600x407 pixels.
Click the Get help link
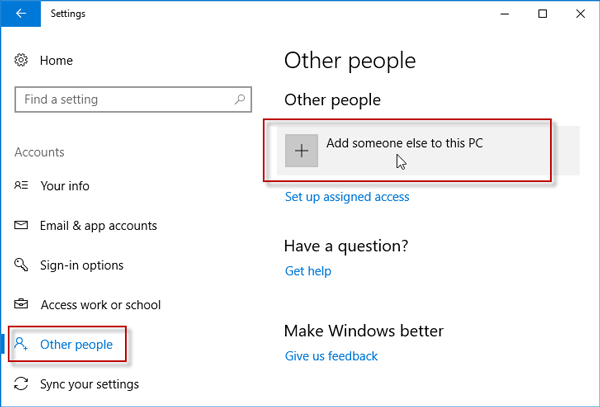308,271
